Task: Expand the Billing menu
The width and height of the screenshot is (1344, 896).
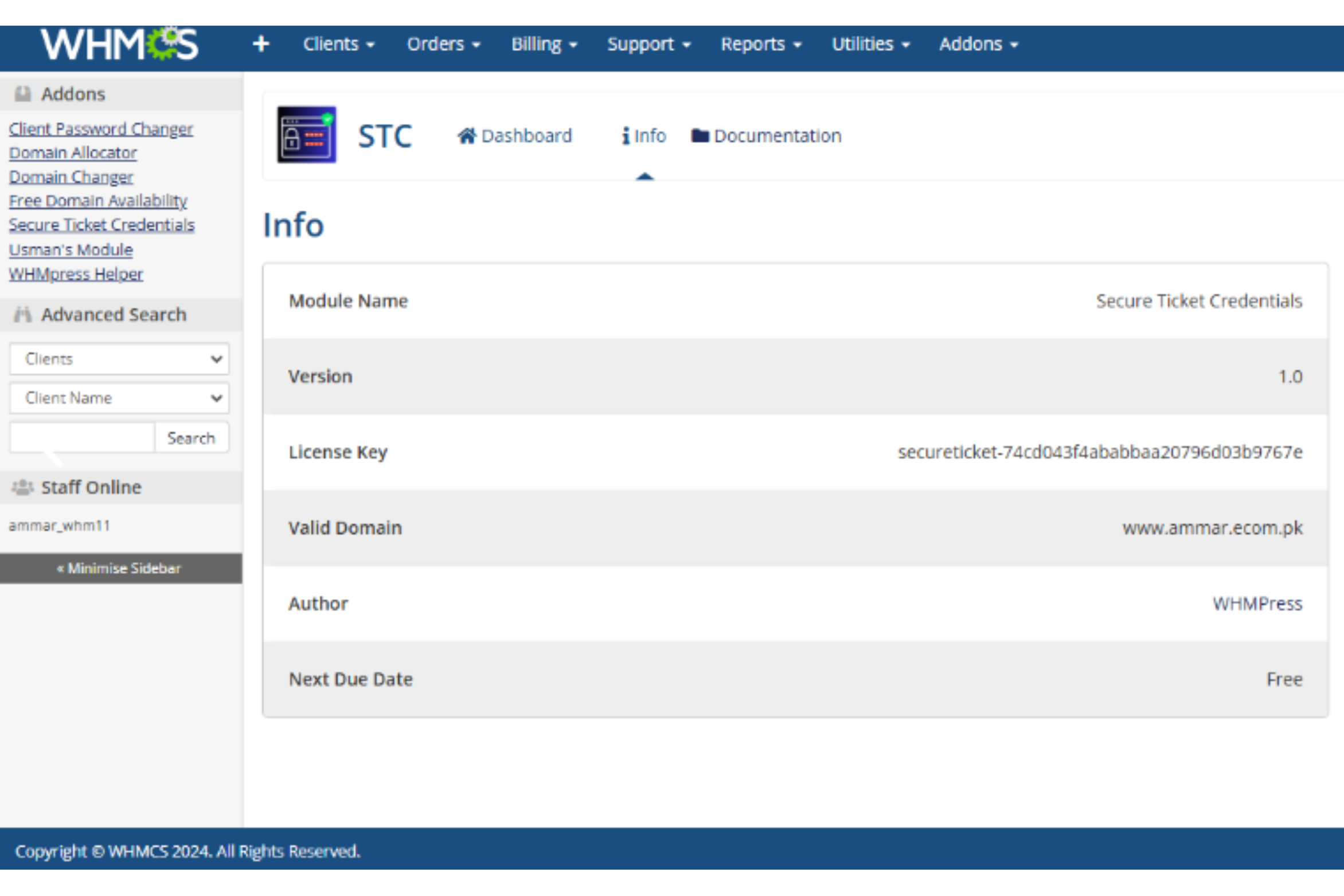Action: [544, 44]
